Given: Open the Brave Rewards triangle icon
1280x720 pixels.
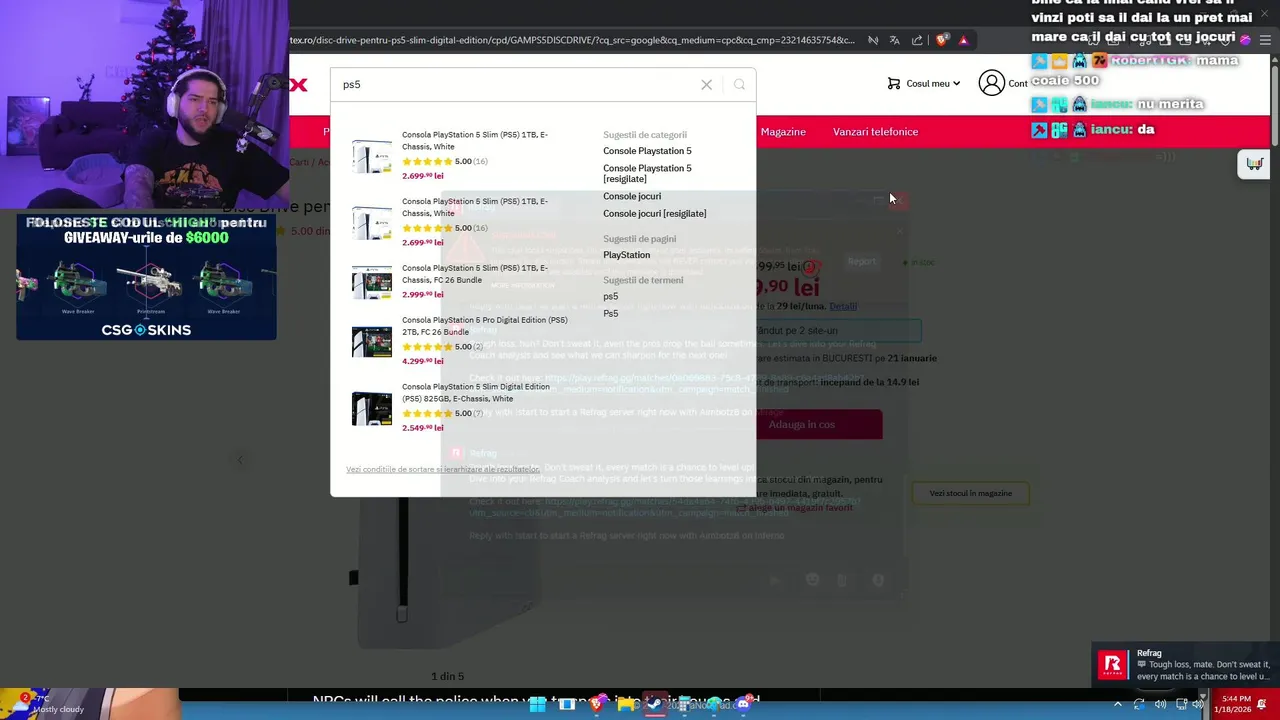Looking at the screenshot, I should (963, 40).
